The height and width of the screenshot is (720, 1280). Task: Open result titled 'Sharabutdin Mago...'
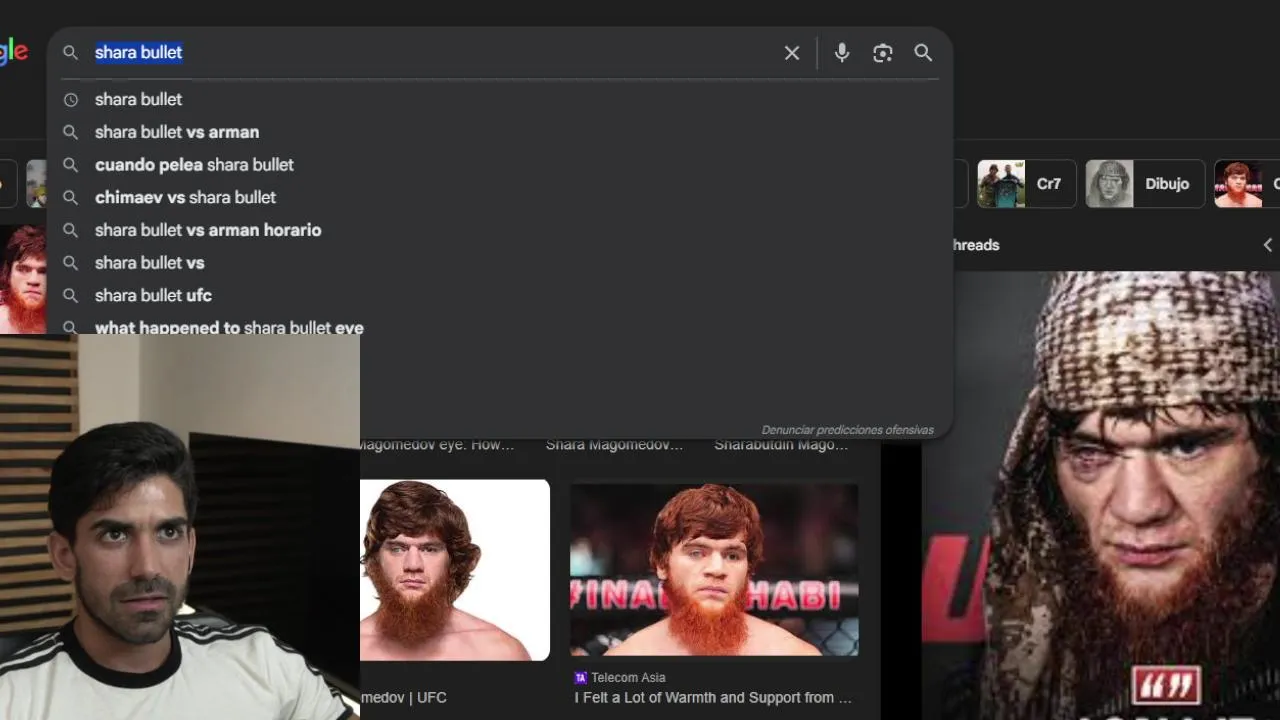tap(781, 445)
